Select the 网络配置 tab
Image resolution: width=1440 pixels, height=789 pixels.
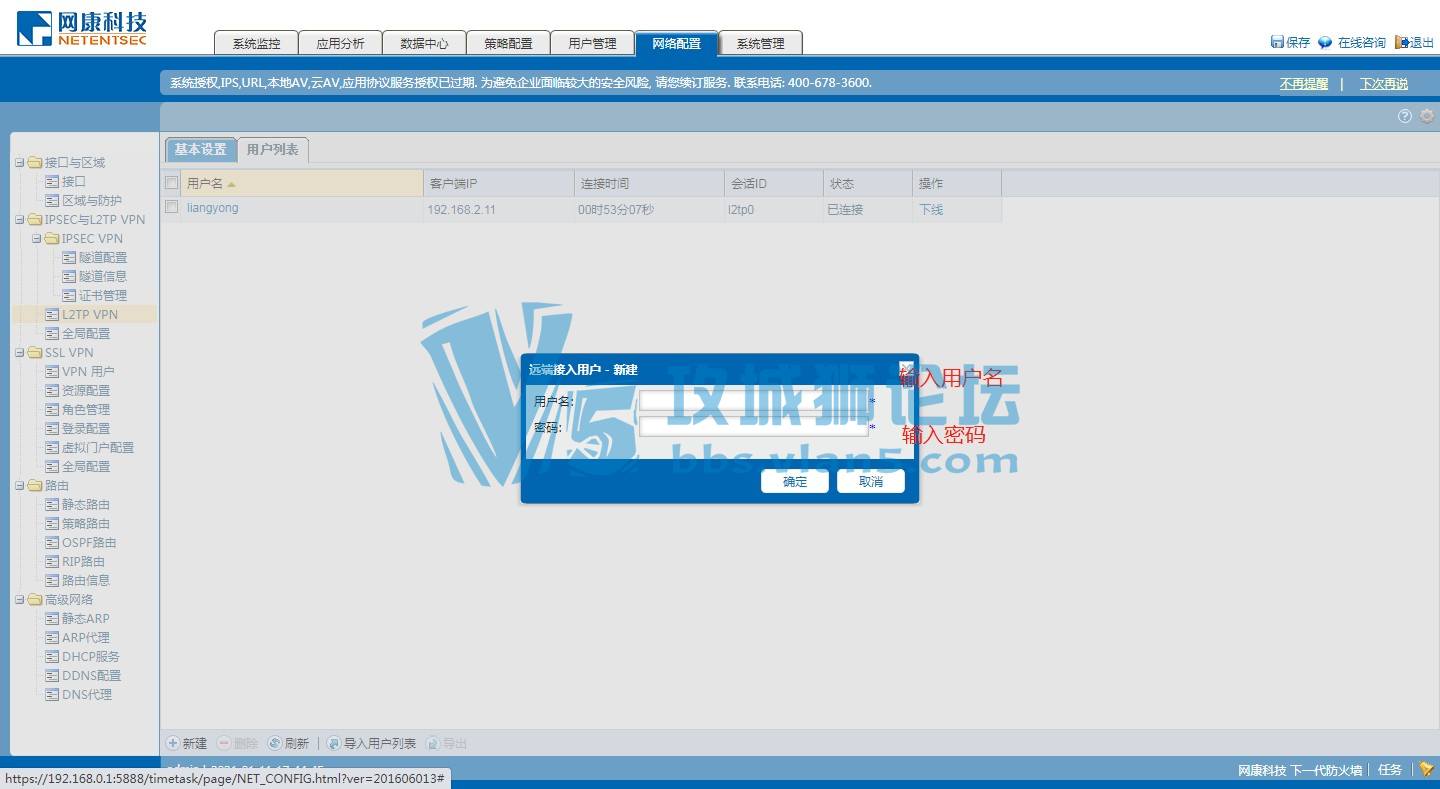pos(676,43)
